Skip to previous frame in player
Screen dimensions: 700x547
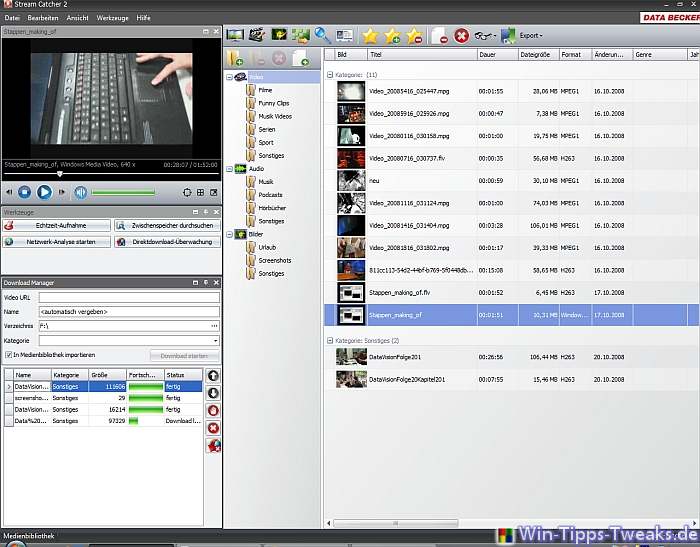[x=9, y=192]
